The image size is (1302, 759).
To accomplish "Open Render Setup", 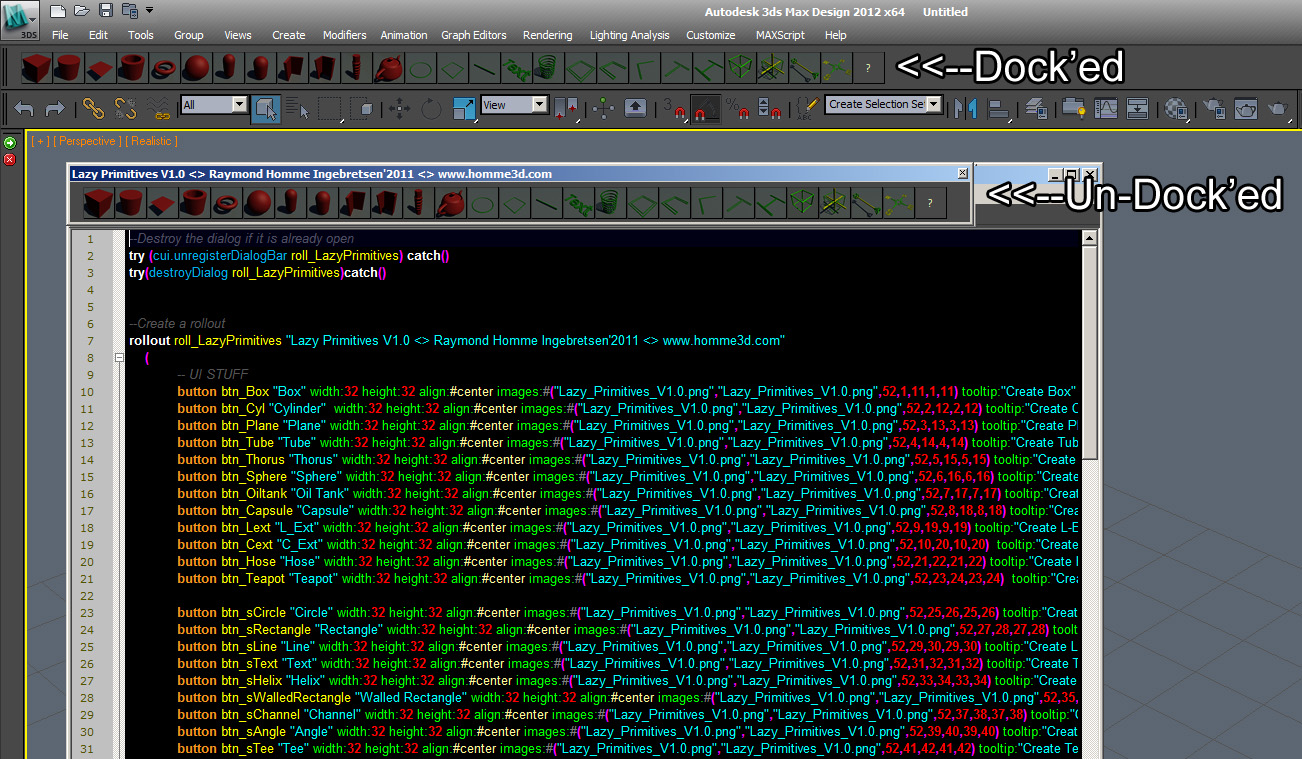I will click(x=1214, y=108).
